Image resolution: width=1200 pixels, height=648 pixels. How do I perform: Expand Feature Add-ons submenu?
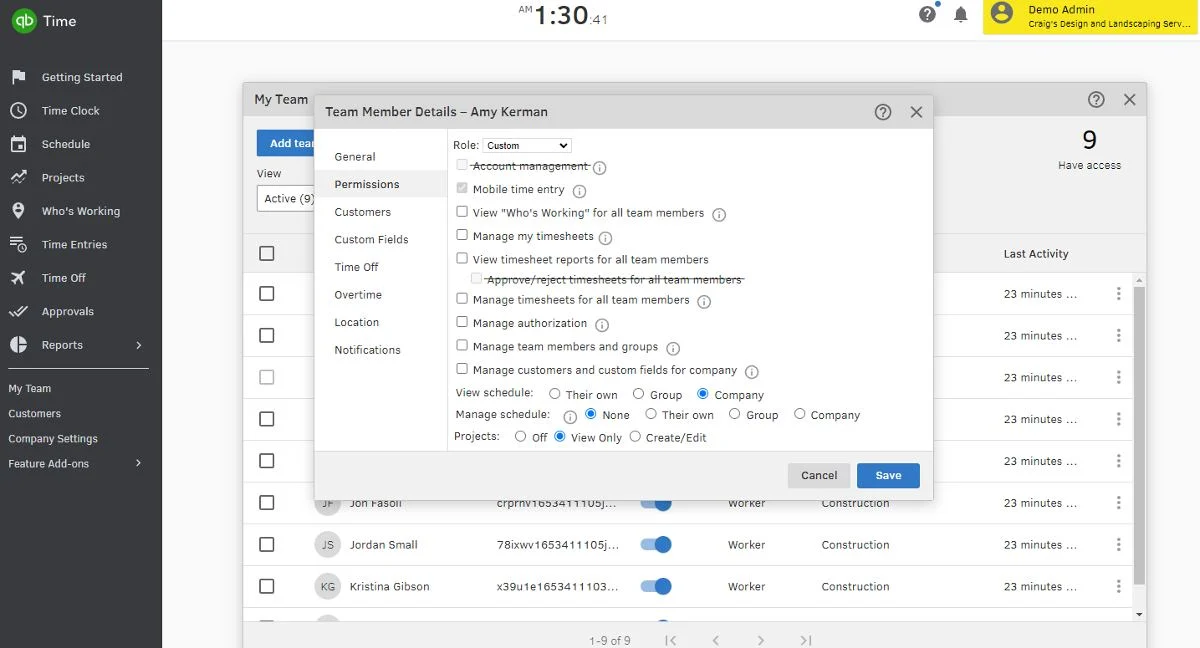point(138,464)
